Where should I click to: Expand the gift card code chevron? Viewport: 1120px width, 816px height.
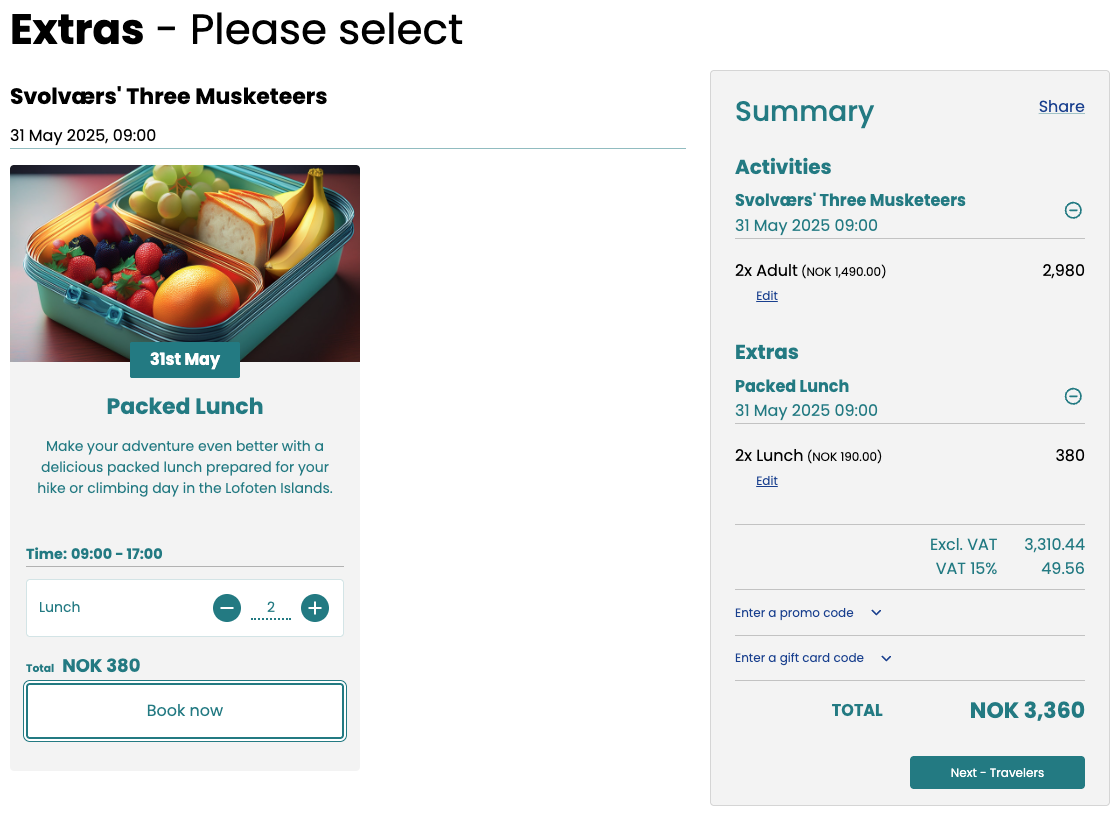click(886, 658)
